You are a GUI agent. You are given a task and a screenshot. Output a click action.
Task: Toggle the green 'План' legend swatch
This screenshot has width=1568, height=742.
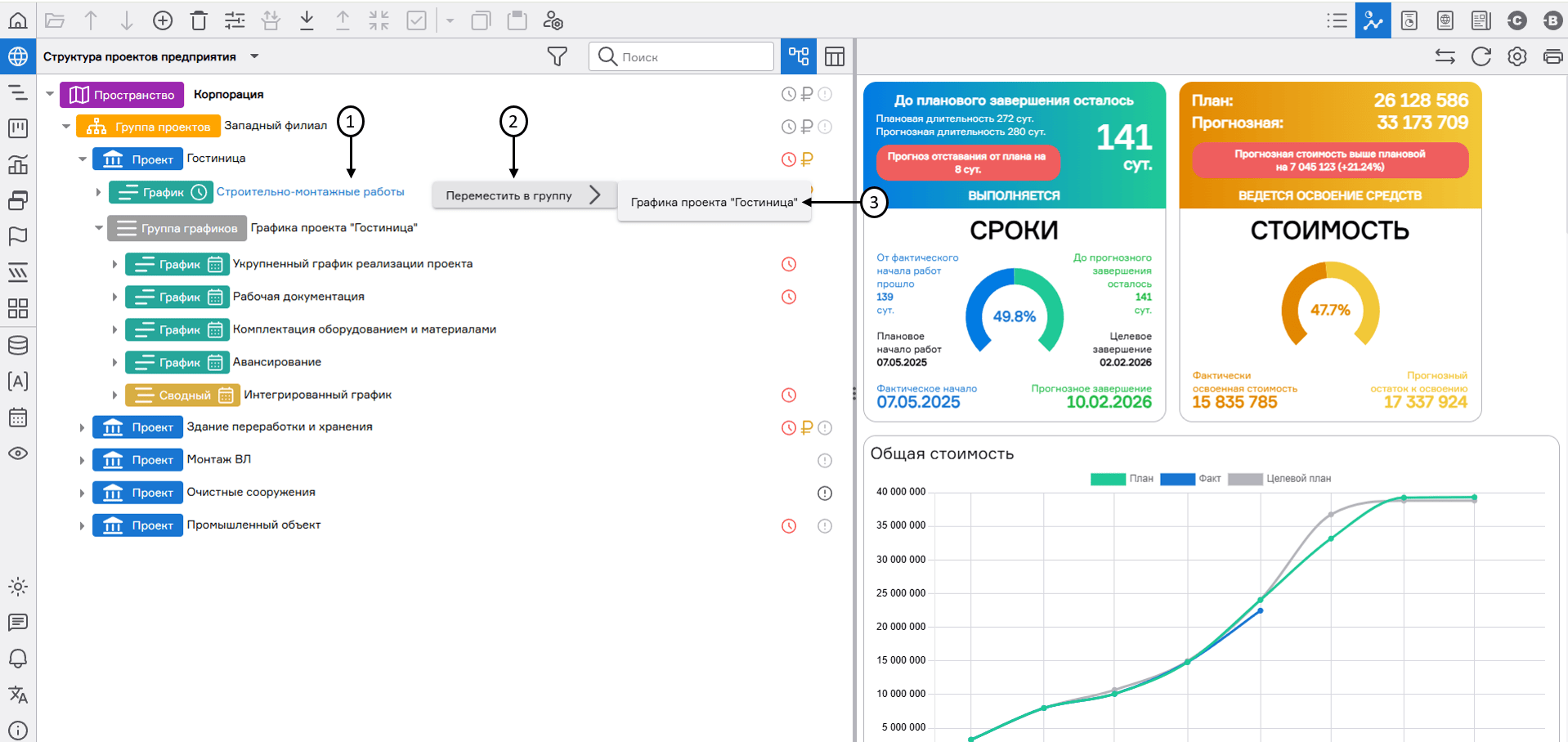(x=1107, y=479)
